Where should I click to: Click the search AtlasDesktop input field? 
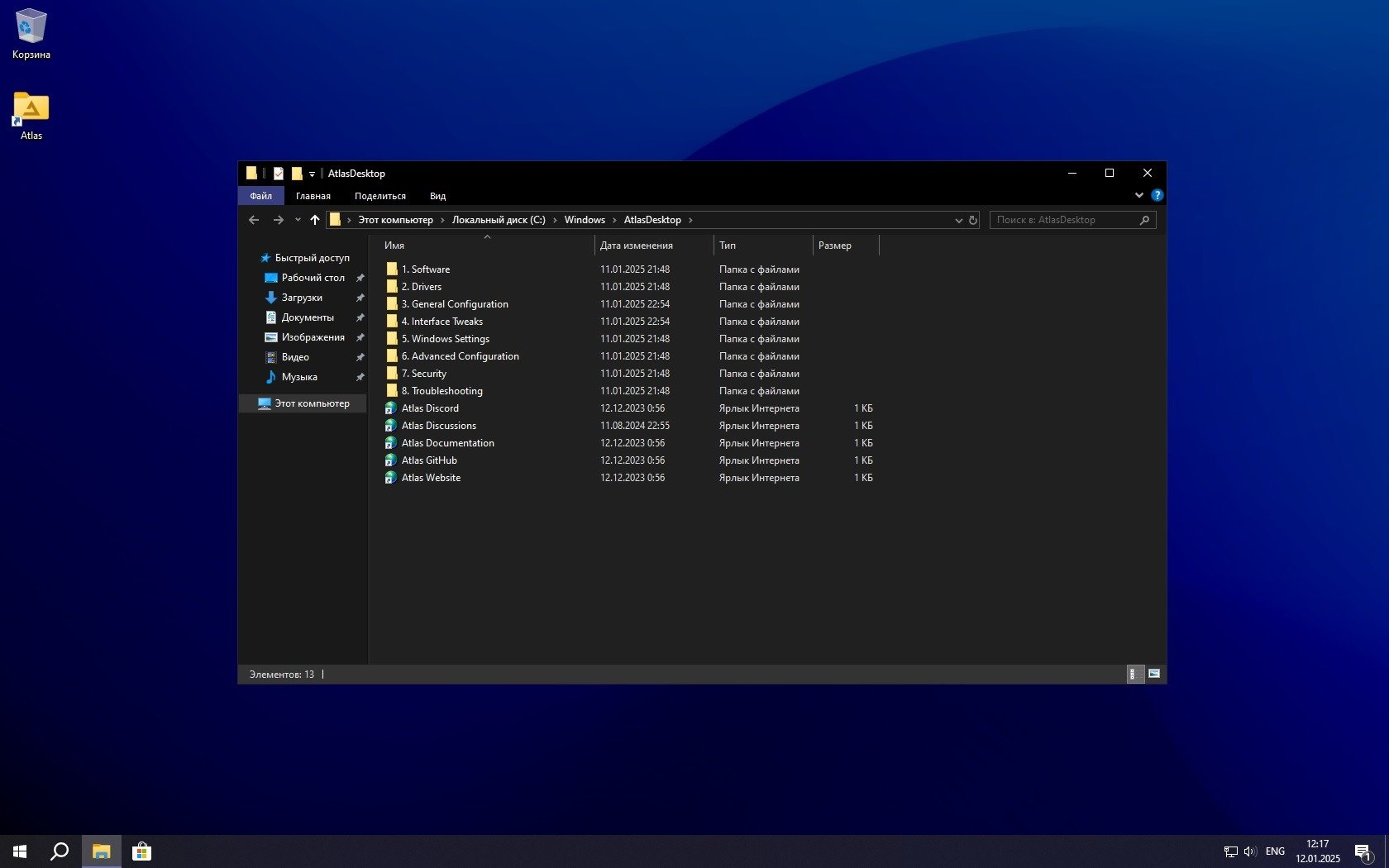1063,220
